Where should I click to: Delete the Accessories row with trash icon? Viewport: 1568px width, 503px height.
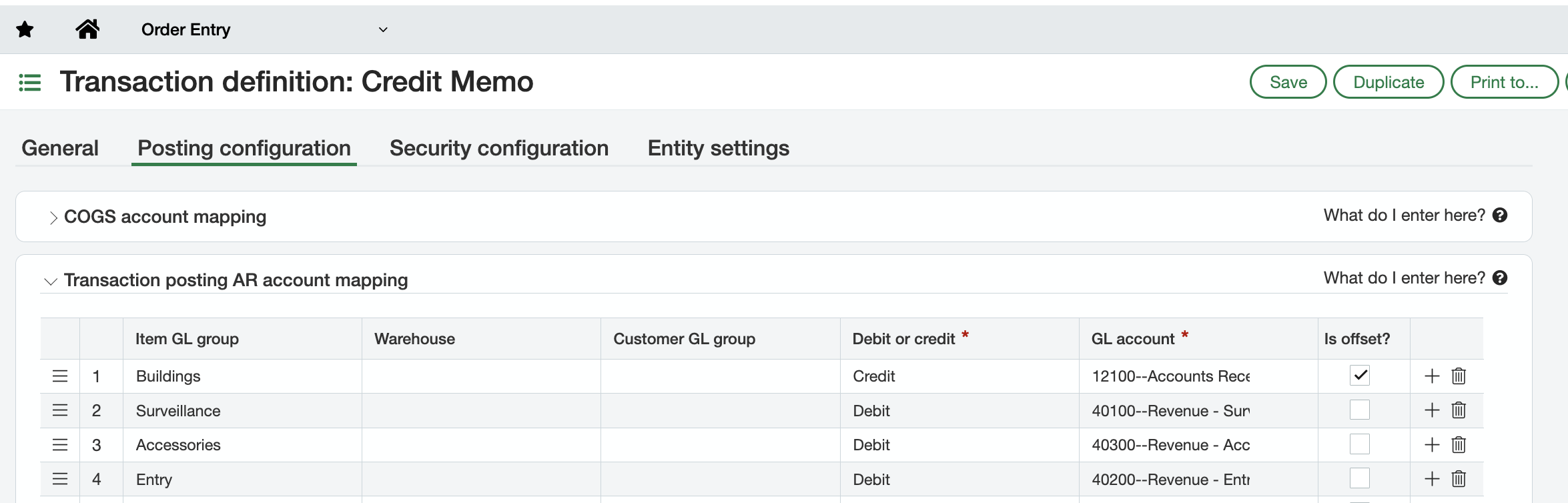[x=1459, y=445]
